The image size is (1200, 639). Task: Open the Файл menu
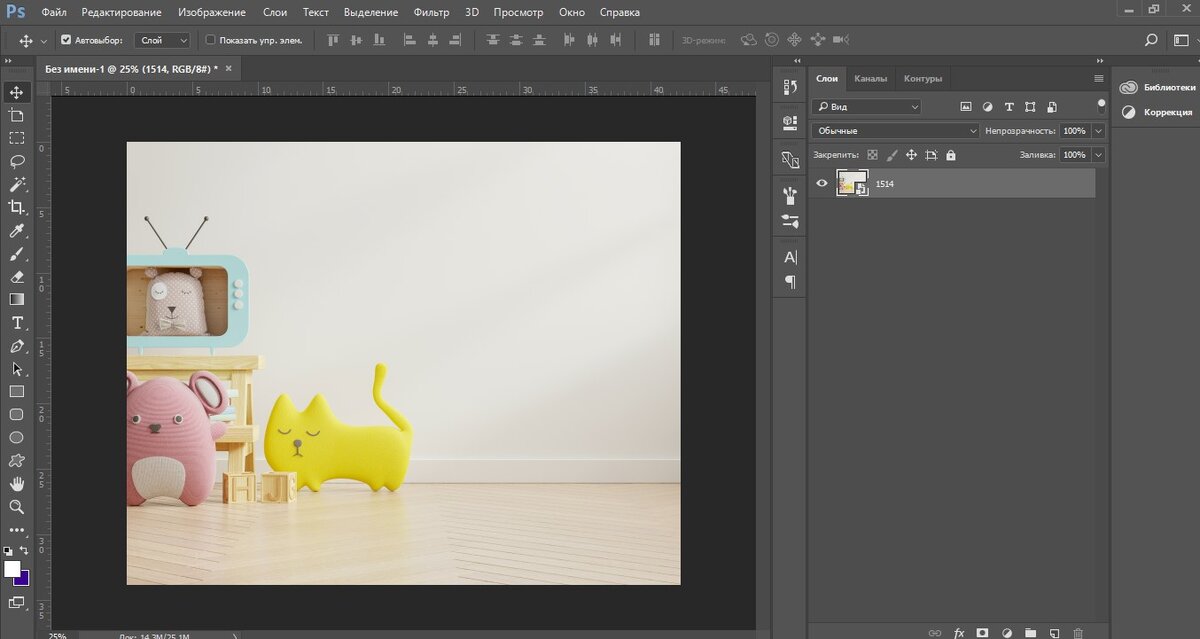(54, 12)
